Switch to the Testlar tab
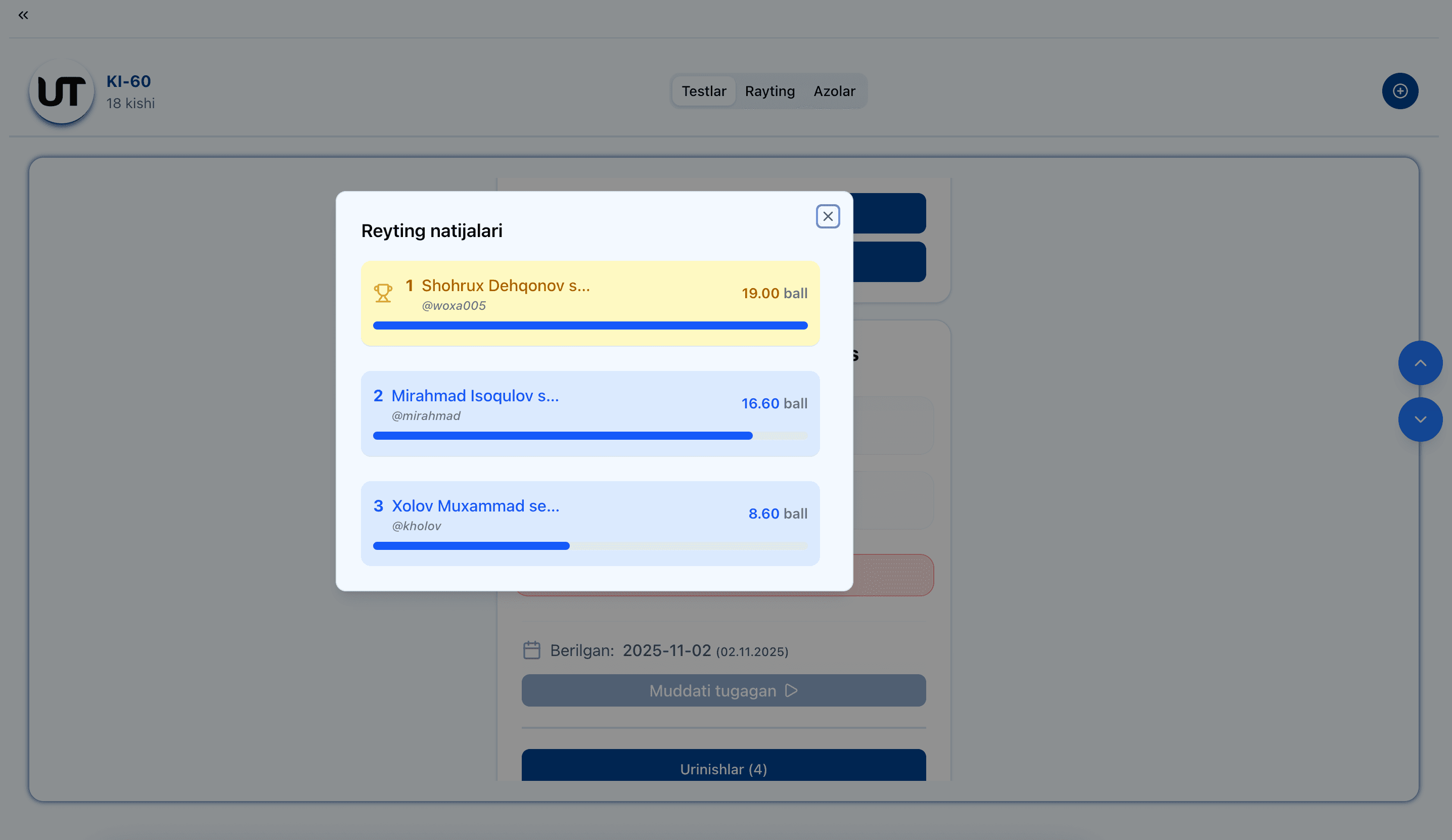Viewport: 1452px width, 840px height. click(x=704, y=91)
